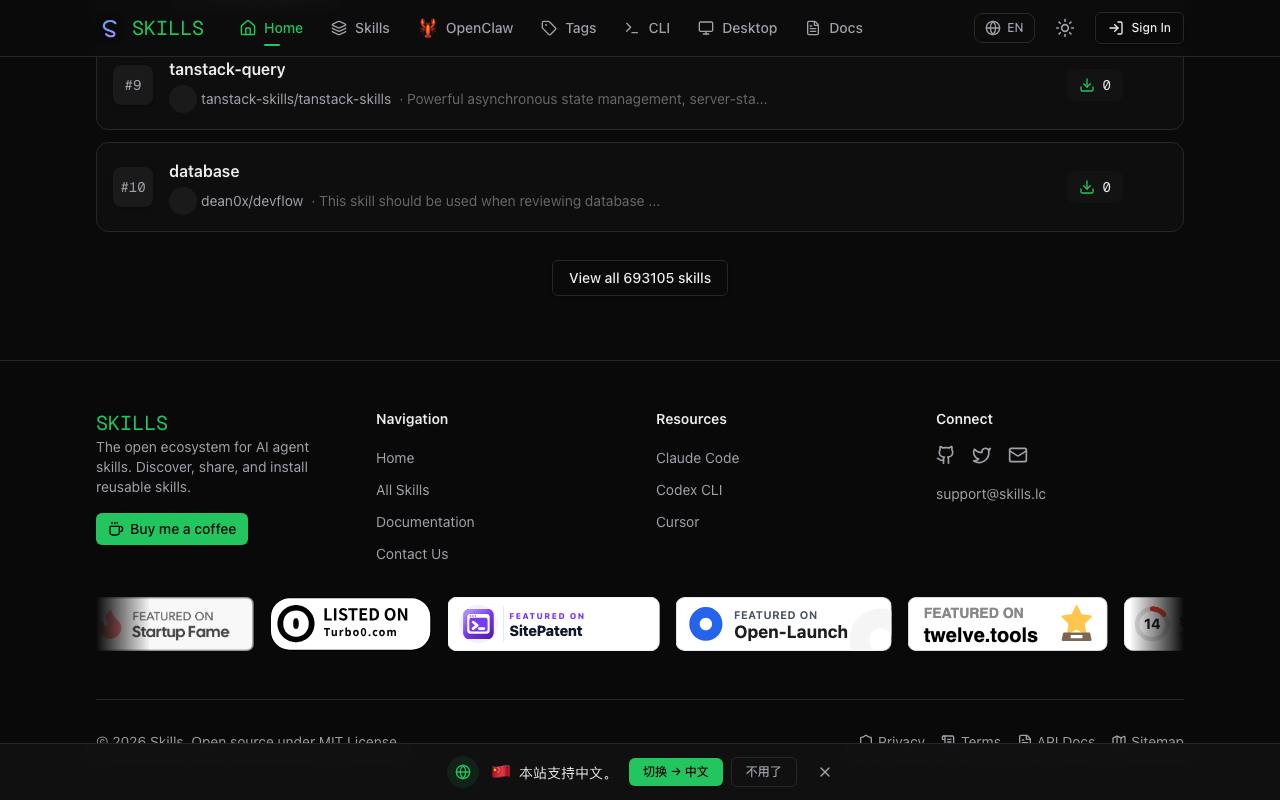Click the email envelope icon under Connect
This screenshot has height=800, width=1280.
(1018, 455)
